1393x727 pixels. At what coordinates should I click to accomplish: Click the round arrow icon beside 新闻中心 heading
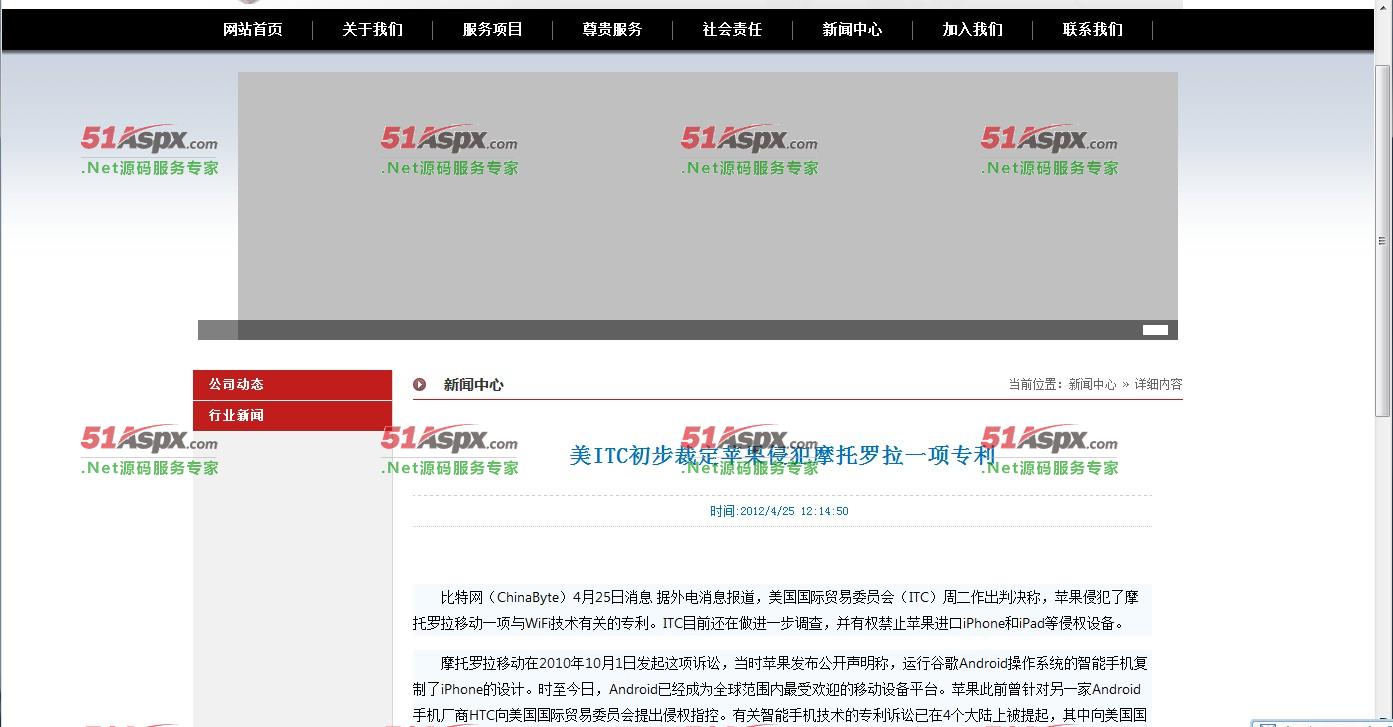(x=420, y=385)
